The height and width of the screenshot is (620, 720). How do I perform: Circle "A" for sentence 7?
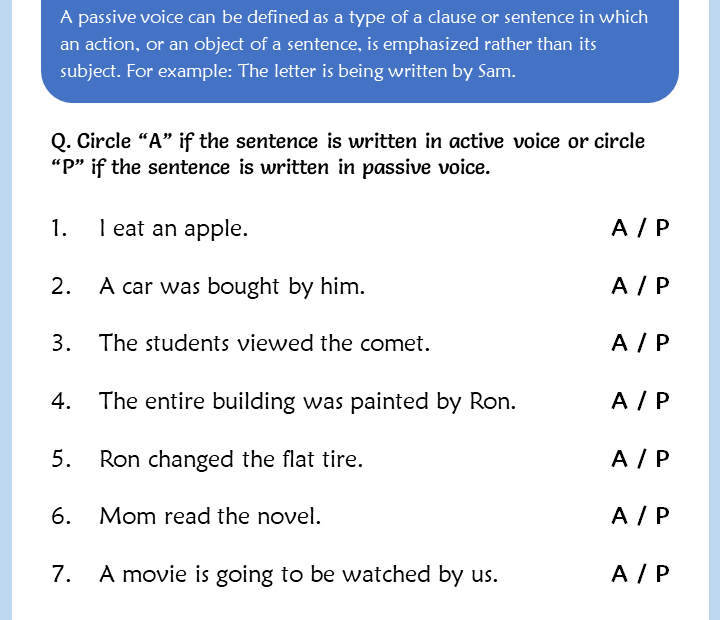click(x=621, y=575)
